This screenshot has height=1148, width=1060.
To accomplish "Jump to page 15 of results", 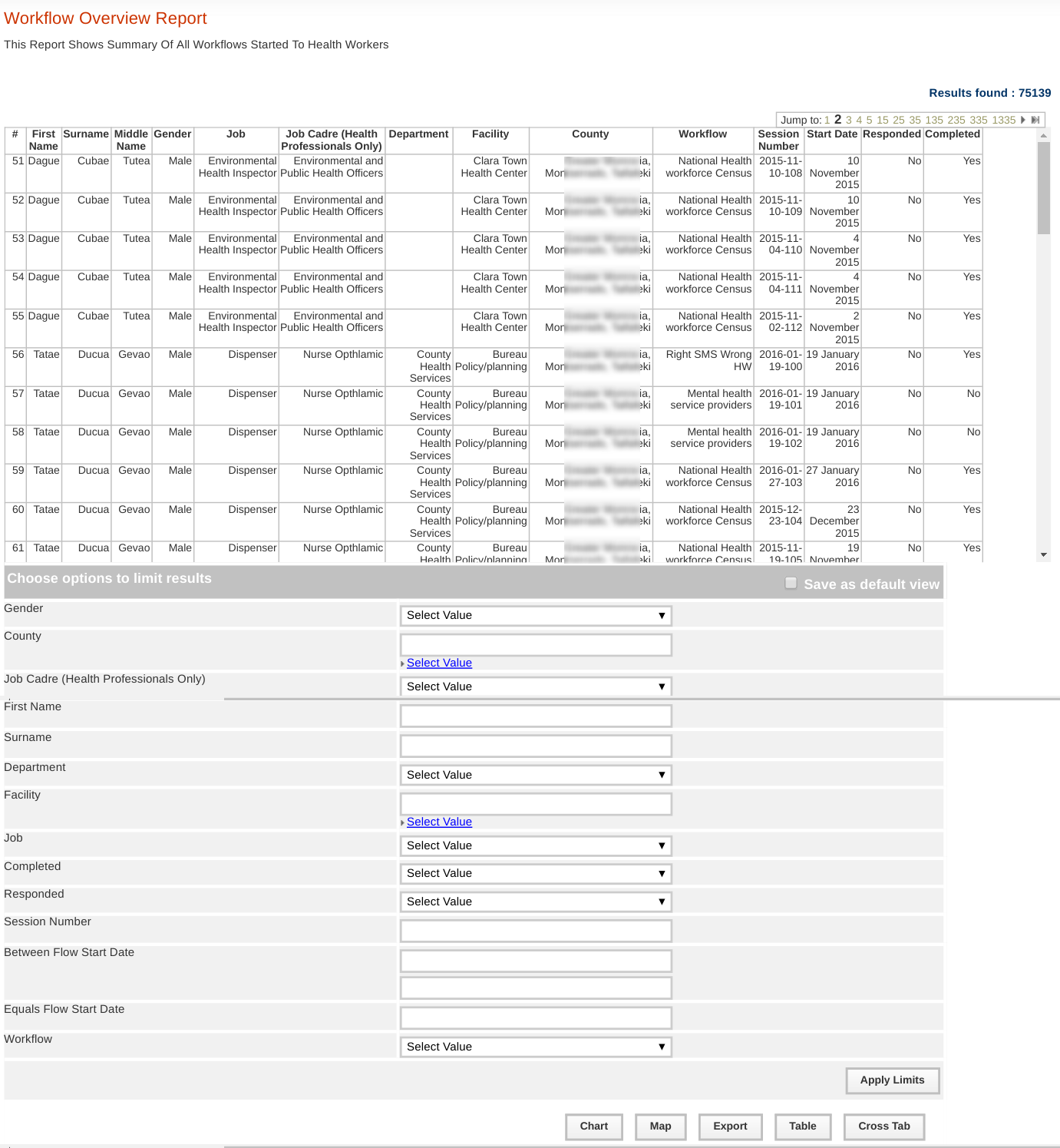I will (883, 120).
